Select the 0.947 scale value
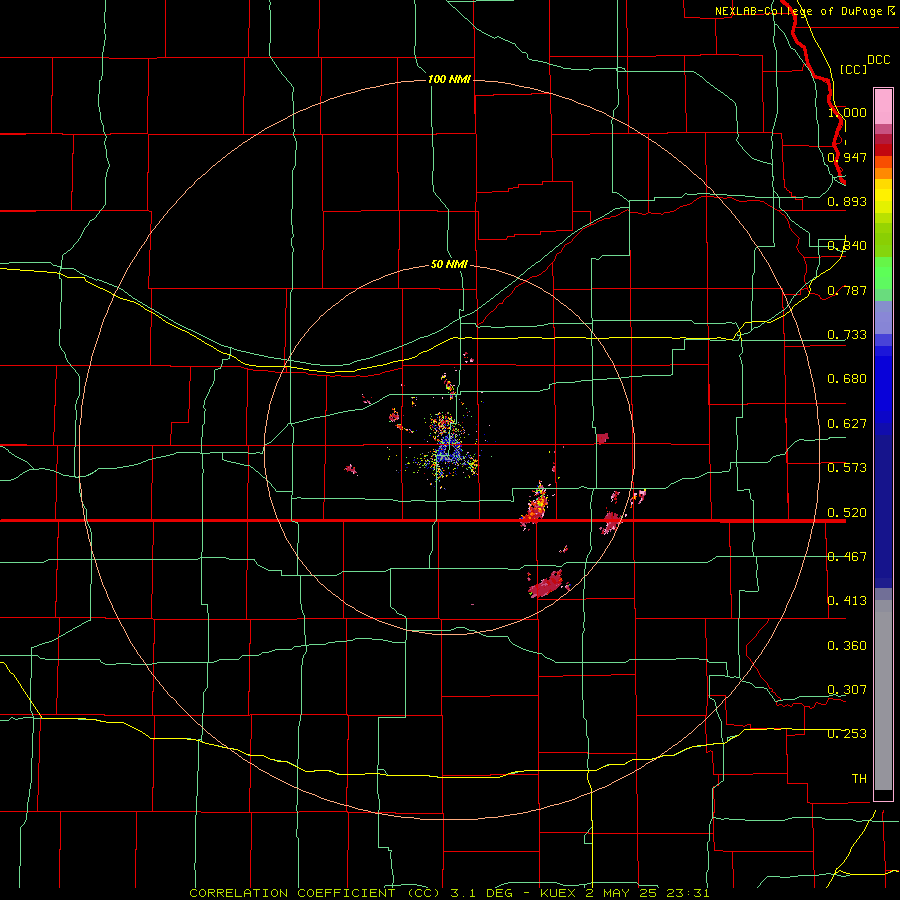This screenshot has width=900, height=900. 847,157
